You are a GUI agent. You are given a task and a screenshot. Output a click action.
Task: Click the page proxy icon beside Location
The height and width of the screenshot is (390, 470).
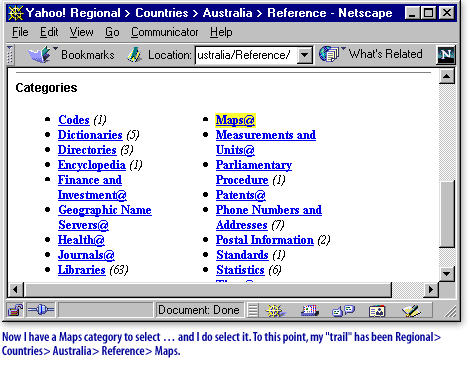tap(134, 55)
